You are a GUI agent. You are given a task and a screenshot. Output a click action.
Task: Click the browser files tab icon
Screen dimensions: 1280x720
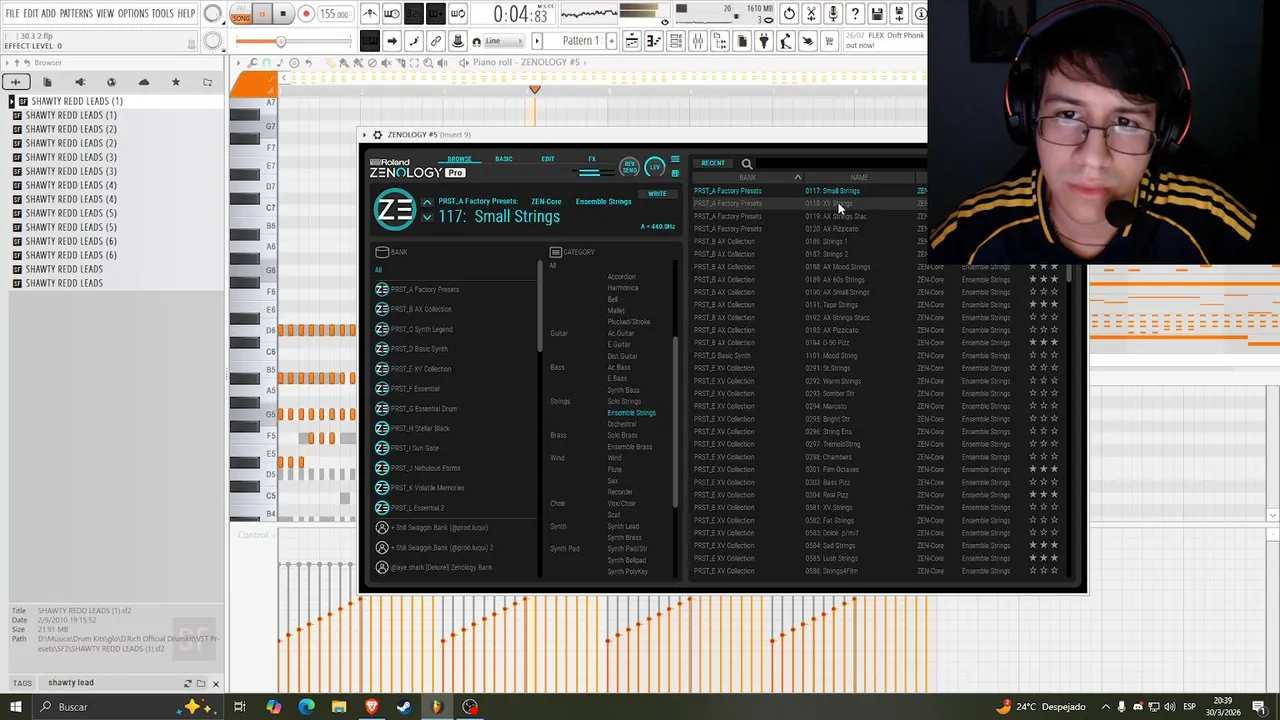pyautogui.click(x=47, y=82)
